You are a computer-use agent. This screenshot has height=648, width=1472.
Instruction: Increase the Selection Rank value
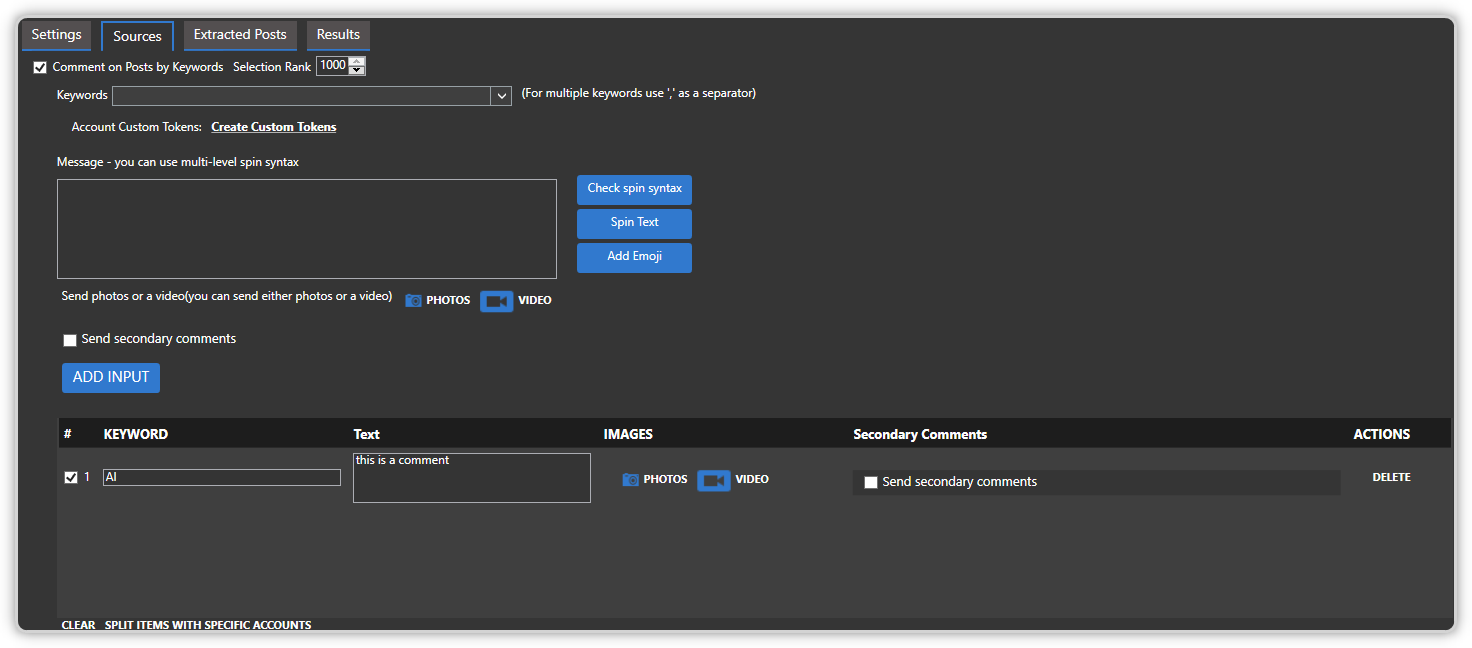click(356, 61)
